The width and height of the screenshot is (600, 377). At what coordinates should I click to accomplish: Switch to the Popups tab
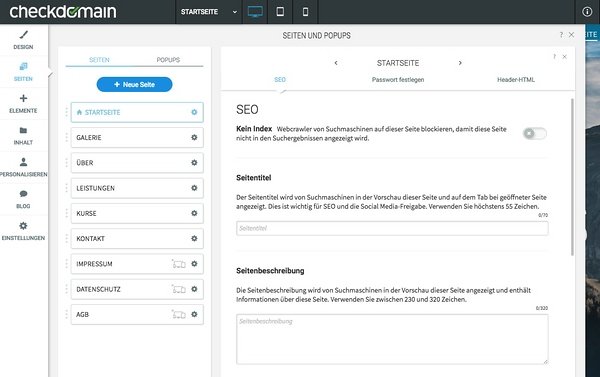pyautogui.click(x=168, y=60)
